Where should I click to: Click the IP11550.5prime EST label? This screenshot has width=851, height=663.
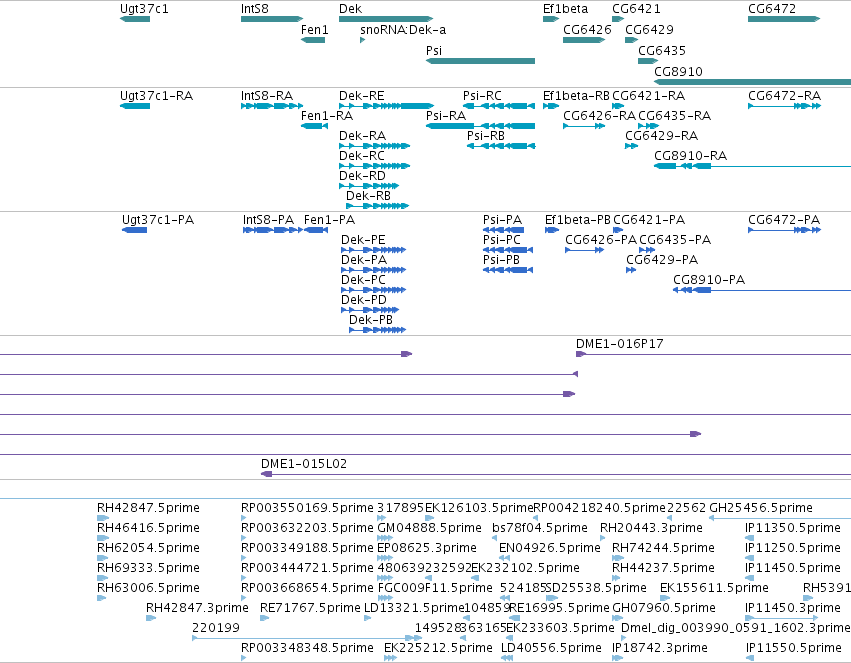tap(793, 648)
